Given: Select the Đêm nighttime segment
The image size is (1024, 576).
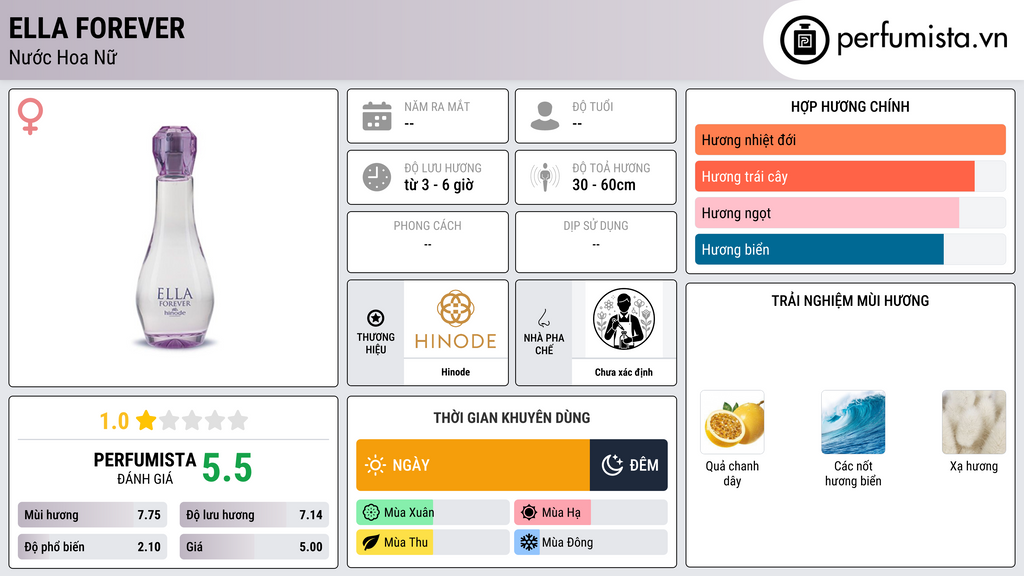Looking at the screenshot, I should click(x=628, y=465).
